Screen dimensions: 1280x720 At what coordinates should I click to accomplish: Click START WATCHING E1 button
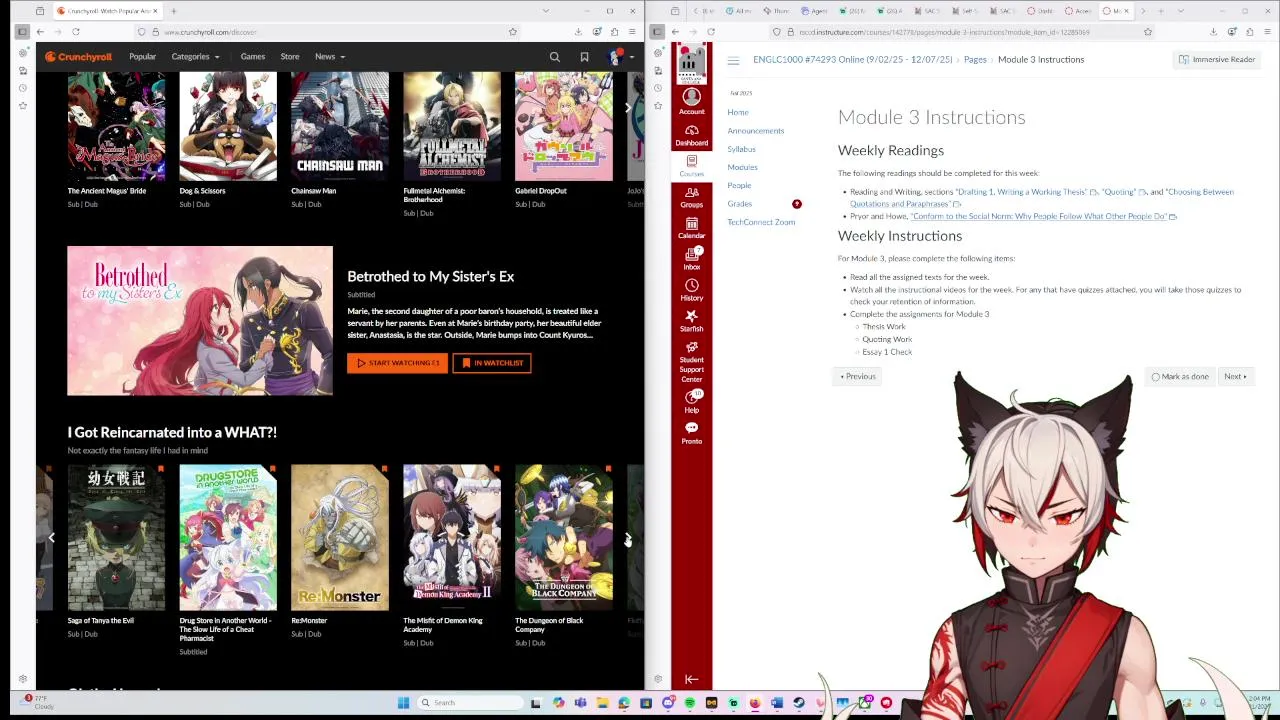[x=398, y=363]
